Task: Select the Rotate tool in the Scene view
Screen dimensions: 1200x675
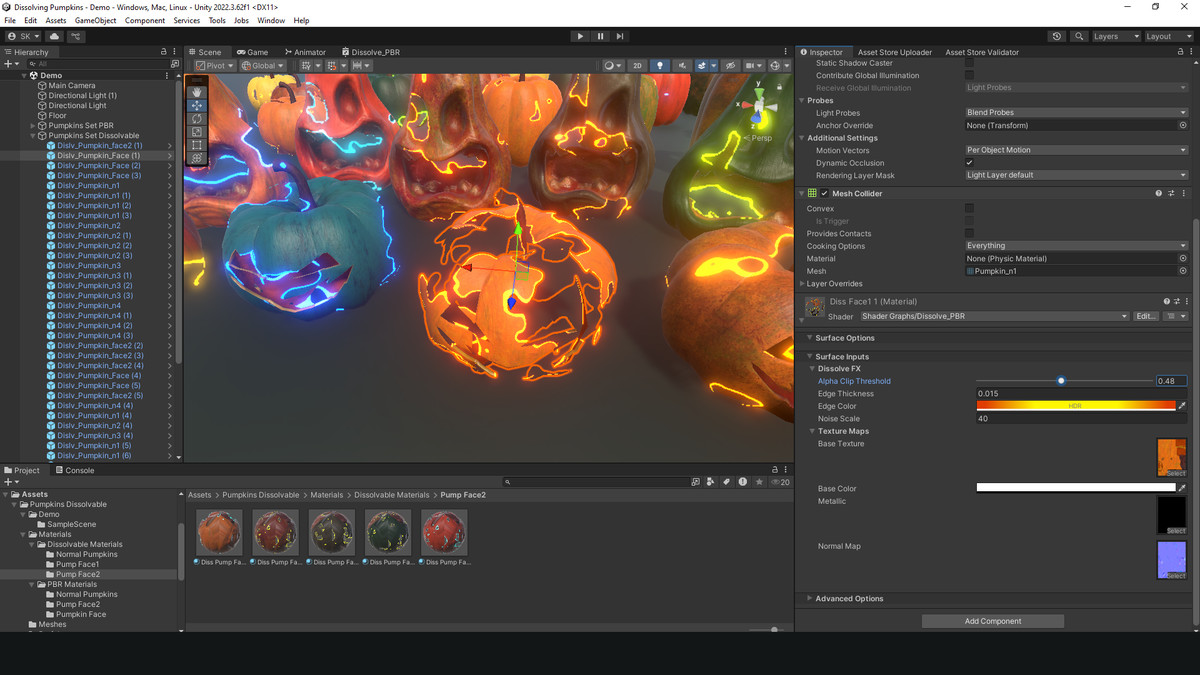Action: (x=196, y=118)
